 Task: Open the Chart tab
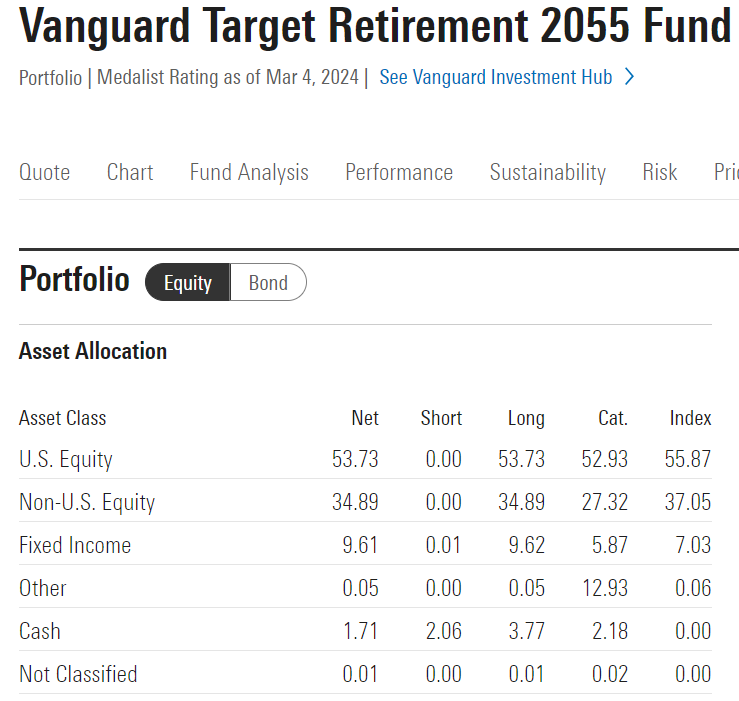point(130,172)
